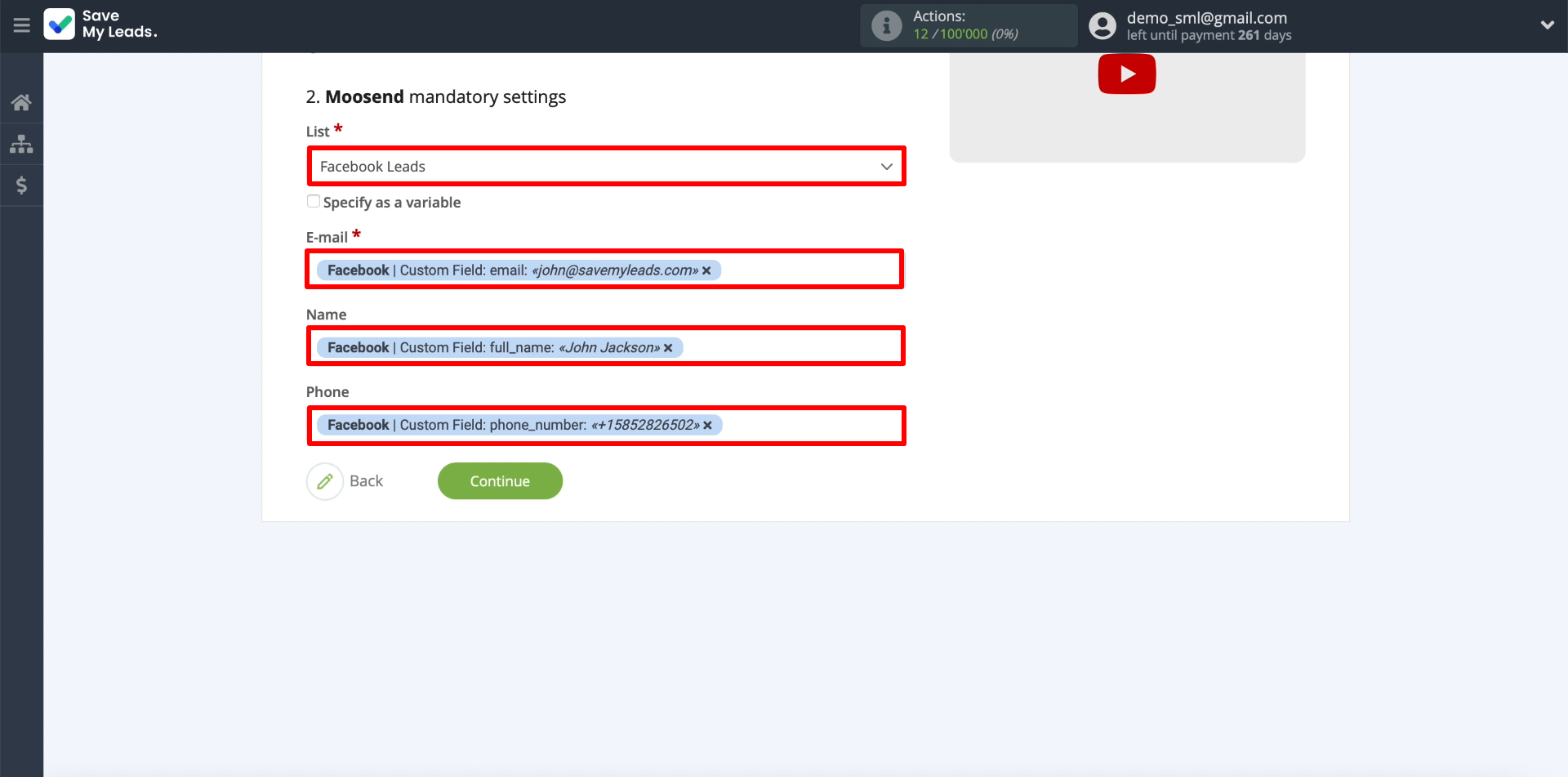Click the Back link text
The height and width of the screenshot is (777, 1568).
coord(366,481)
